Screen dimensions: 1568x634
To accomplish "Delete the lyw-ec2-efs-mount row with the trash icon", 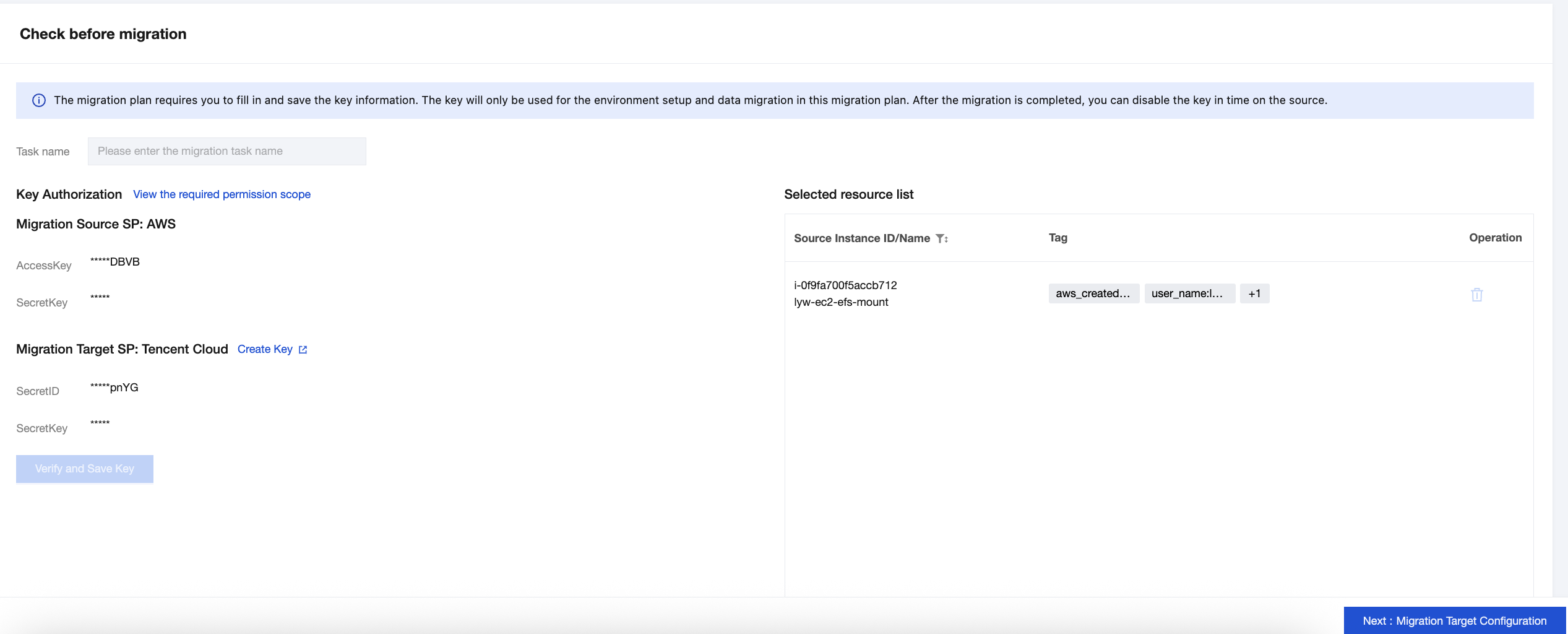I will click(x=1476, y=294).
